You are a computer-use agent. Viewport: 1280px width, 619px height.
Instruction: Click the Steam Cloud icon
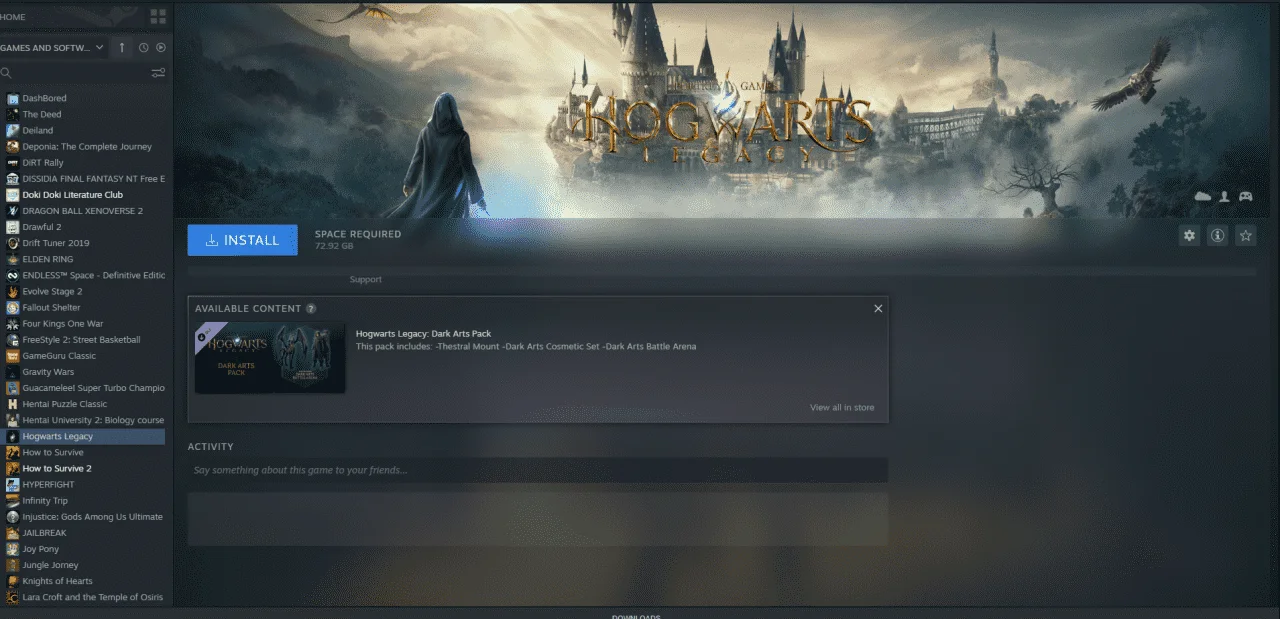(1203, 197)
